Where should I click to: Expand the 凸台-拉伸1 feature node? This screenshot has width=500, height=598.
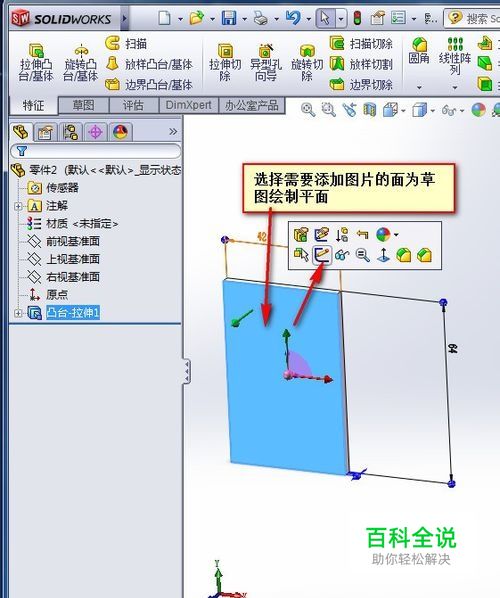pyautogui.click(x=18, y=313)
